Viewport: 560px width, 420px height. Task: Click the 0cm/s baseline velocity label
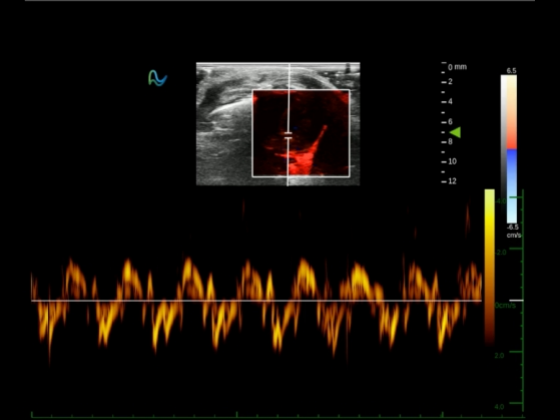tap(505, 306)
